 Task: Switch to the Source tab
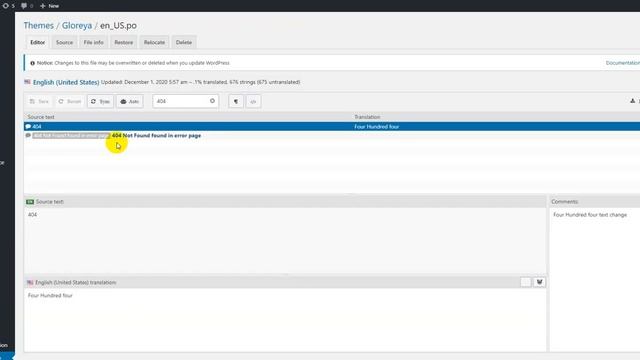(x=64, y=42)
